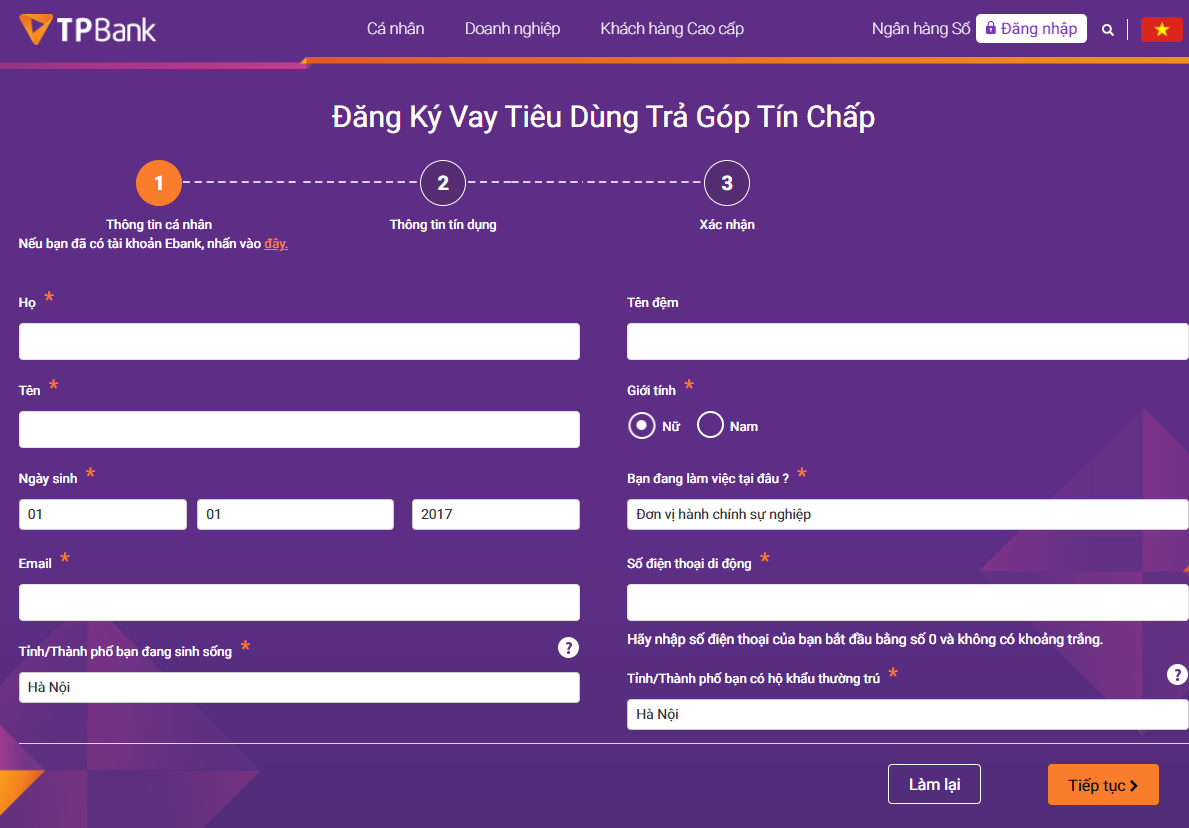Image resolution: width=1189 pixels, height=828 pixels.
Task: Go to Khách hàng Cao cấp menu
Action: (x=672, y=29)
